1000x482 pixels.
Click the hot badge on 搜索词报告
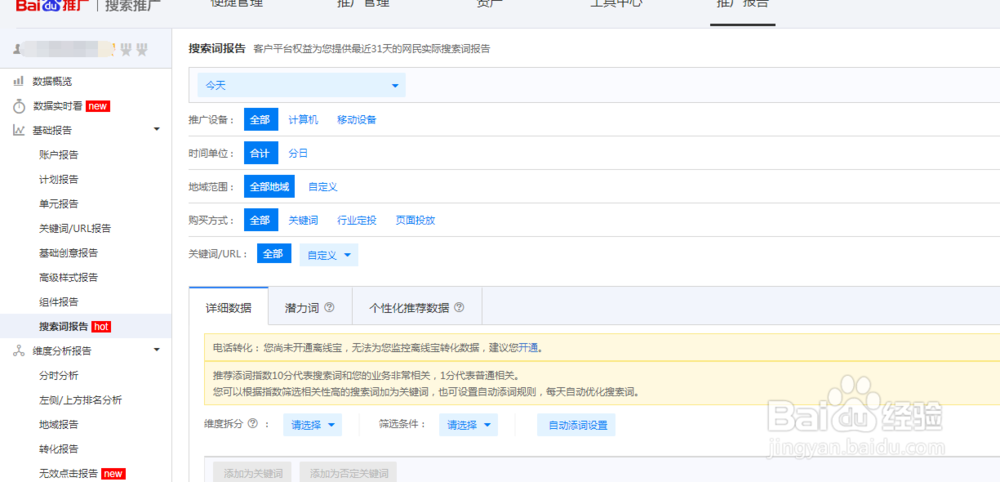click(x=101, y=326)
